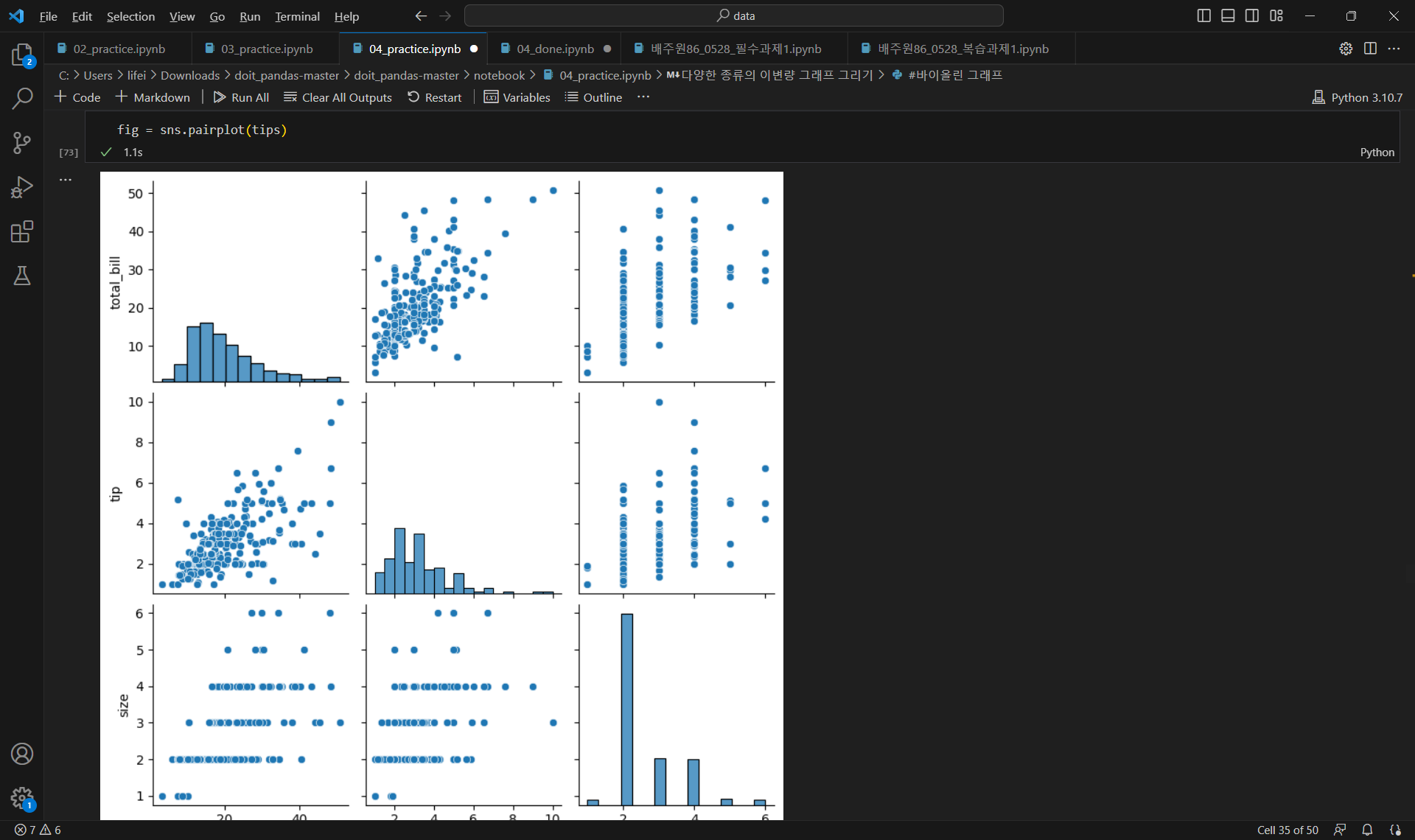Open the cell output more actions ellipsis
The height and width of the screenshot is (840, 1415).
click(66, 180)
